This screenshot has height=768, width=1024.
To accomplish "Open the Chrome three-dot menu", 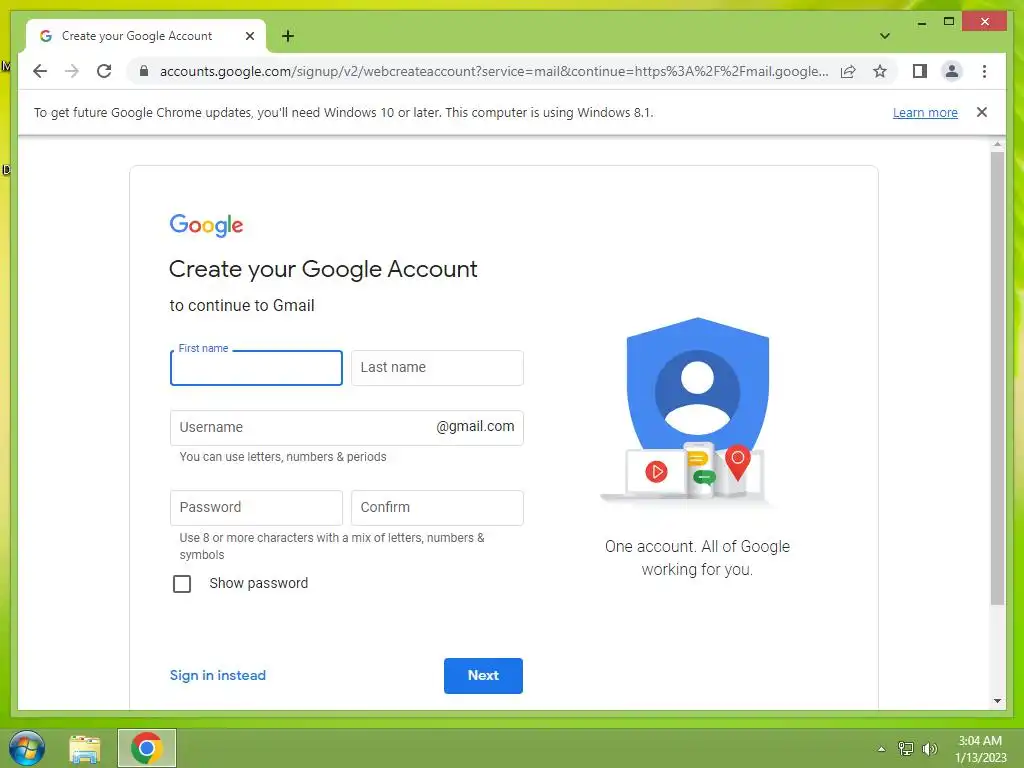I will [984, 71].
